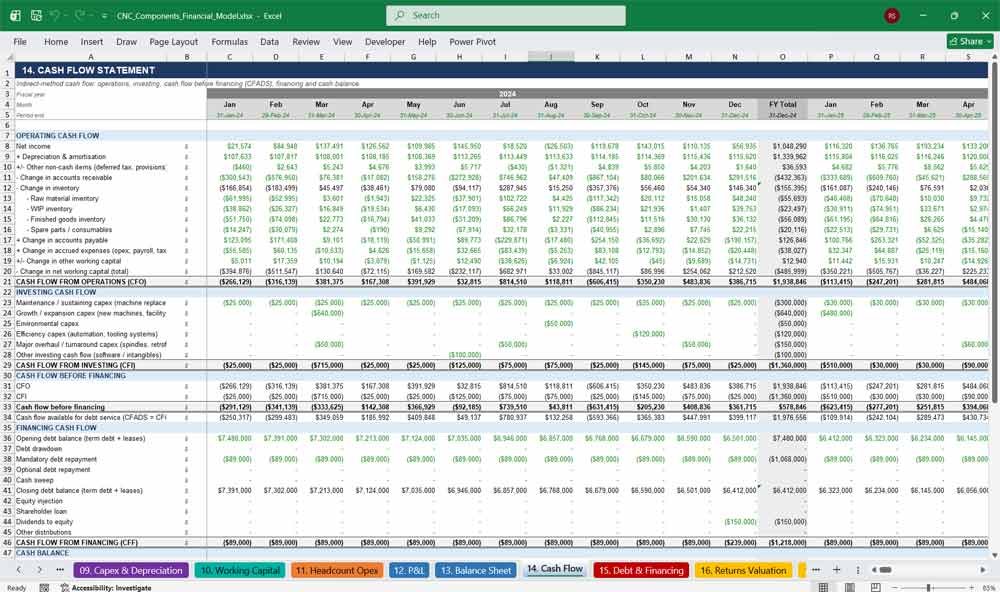This screenshot has height=592, width=1000.
Task: Open the Data ribbon tab
Action: click(x=269, y=41)
